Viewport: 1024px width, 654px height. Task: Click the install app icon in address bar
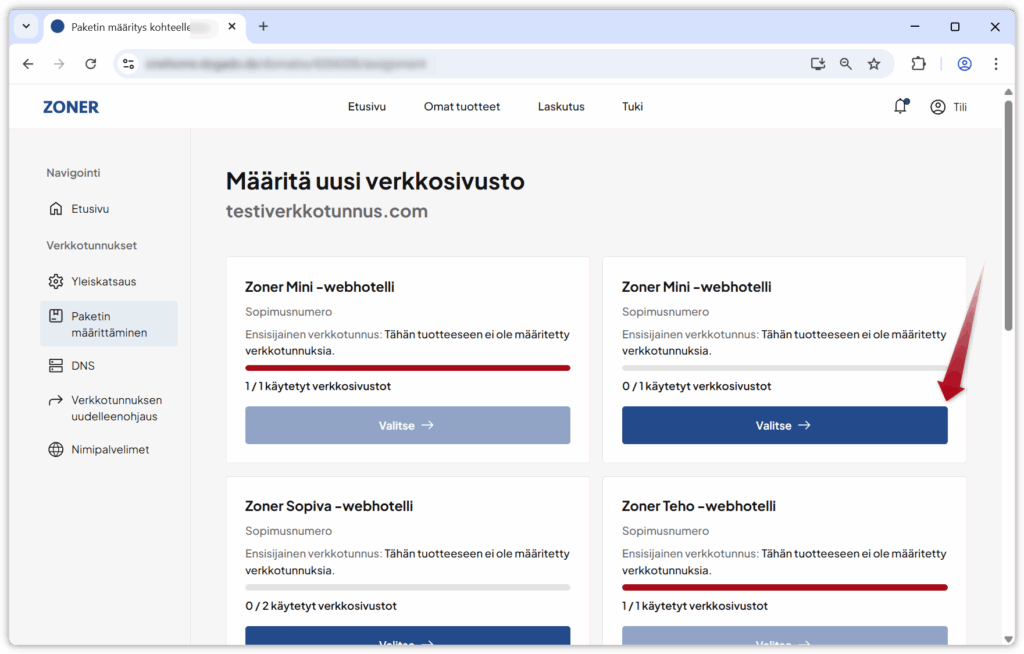[x=818, y=64]
